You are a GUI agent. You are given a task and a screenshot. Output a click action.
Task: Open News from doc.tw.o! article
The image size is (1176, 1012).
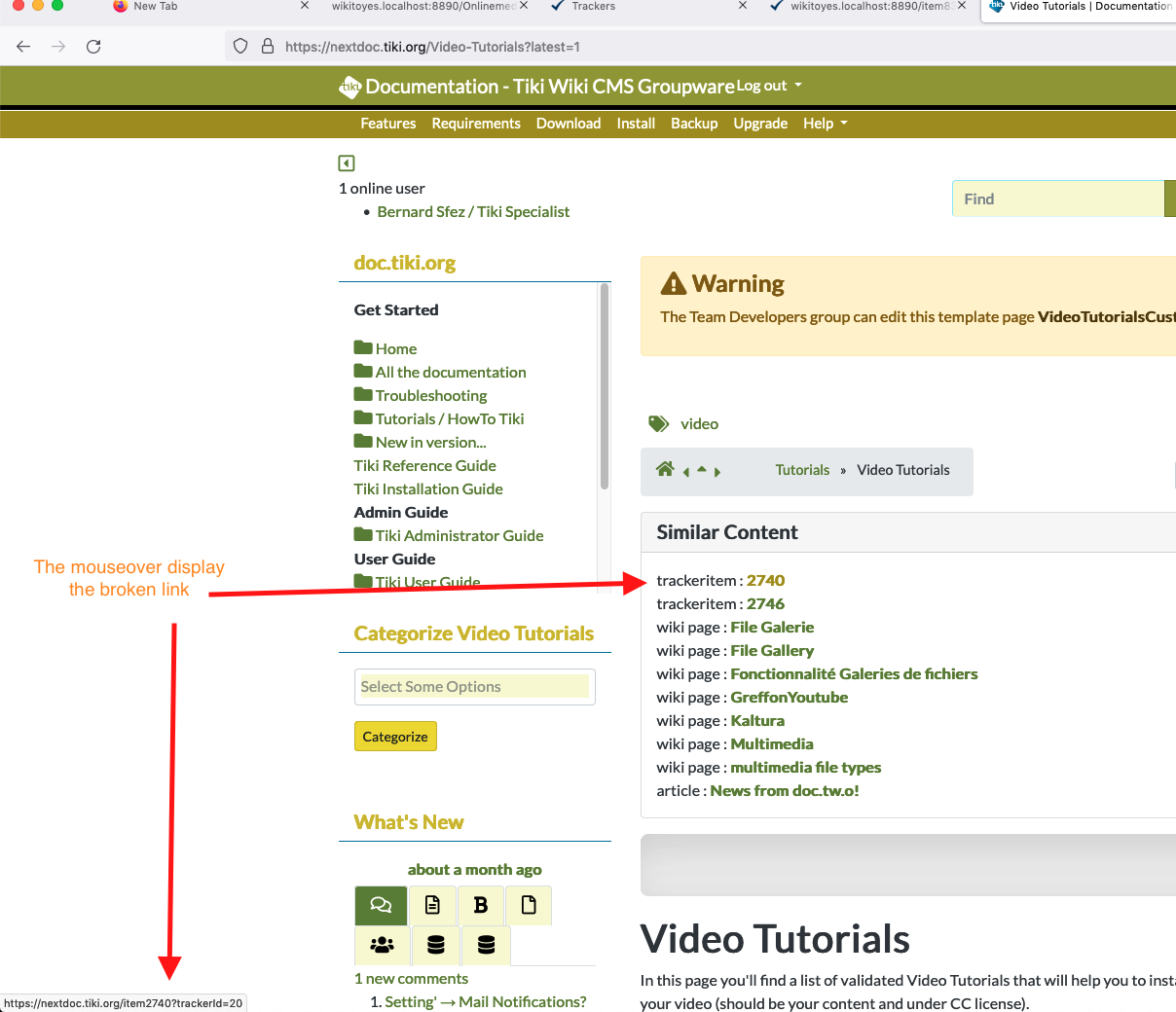[785, 790]
